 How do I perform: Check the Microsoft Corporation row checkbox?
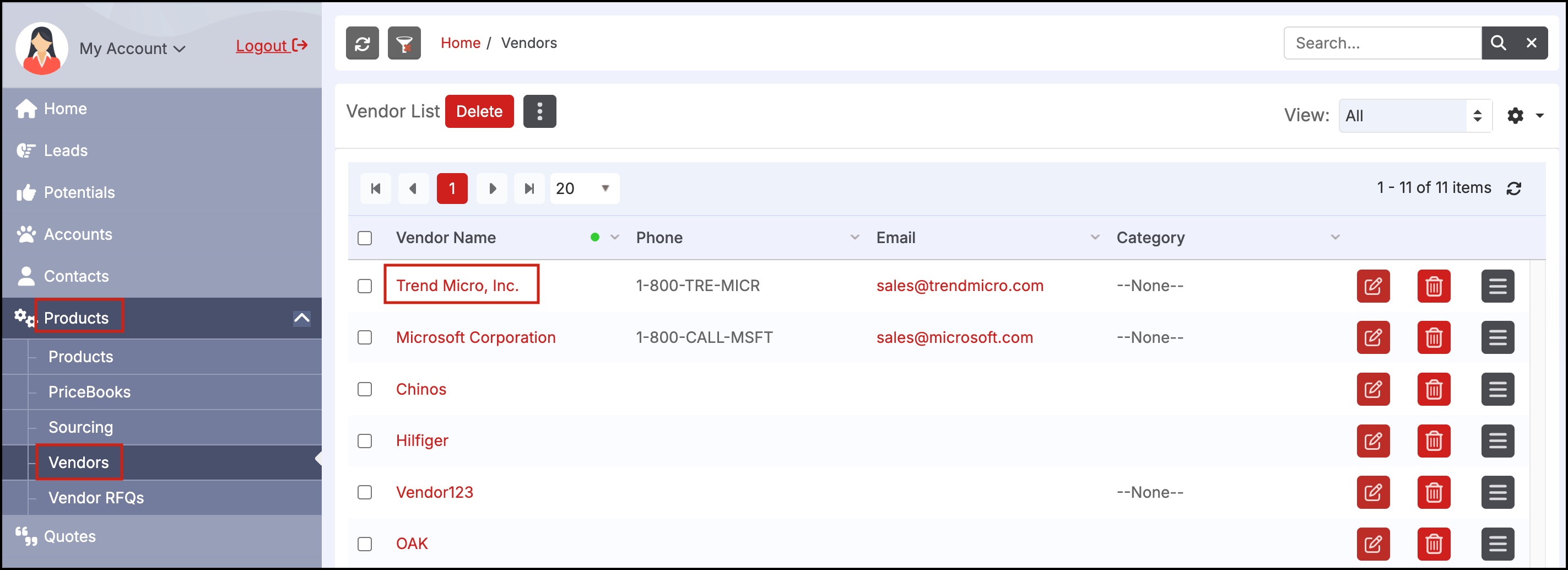point(365,337)
